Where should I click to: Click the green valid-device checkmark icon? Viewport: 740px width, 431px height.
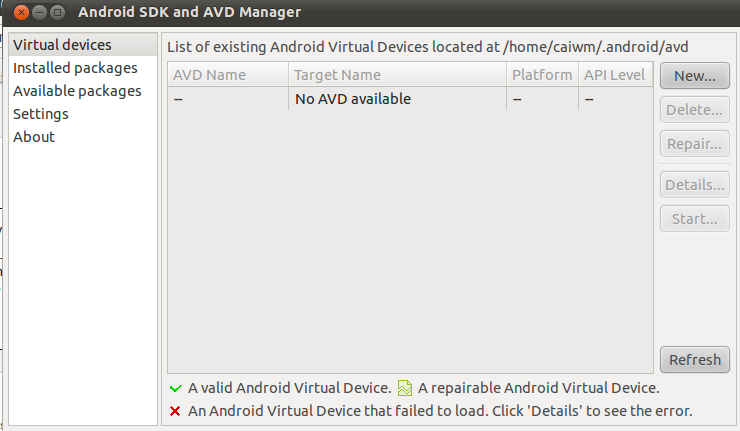click(x=176, y=389)
